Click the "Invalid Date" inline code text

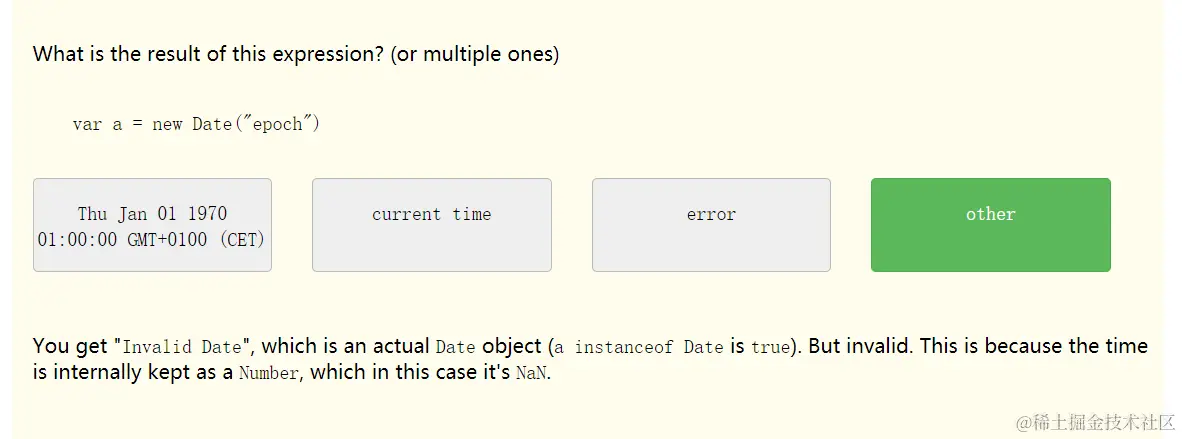tap(183, 348)
